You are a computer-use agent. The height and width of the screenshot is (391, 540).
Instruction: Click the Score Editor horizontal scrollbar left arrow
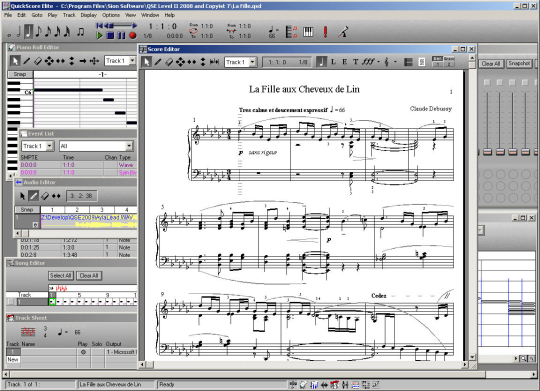(x=142, y=364)
